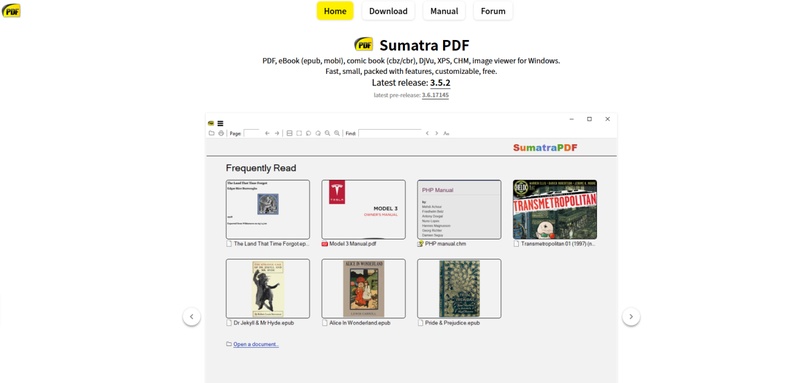
Task: Click the Sumatra PDF logo beside the heading
Action: 364,44
